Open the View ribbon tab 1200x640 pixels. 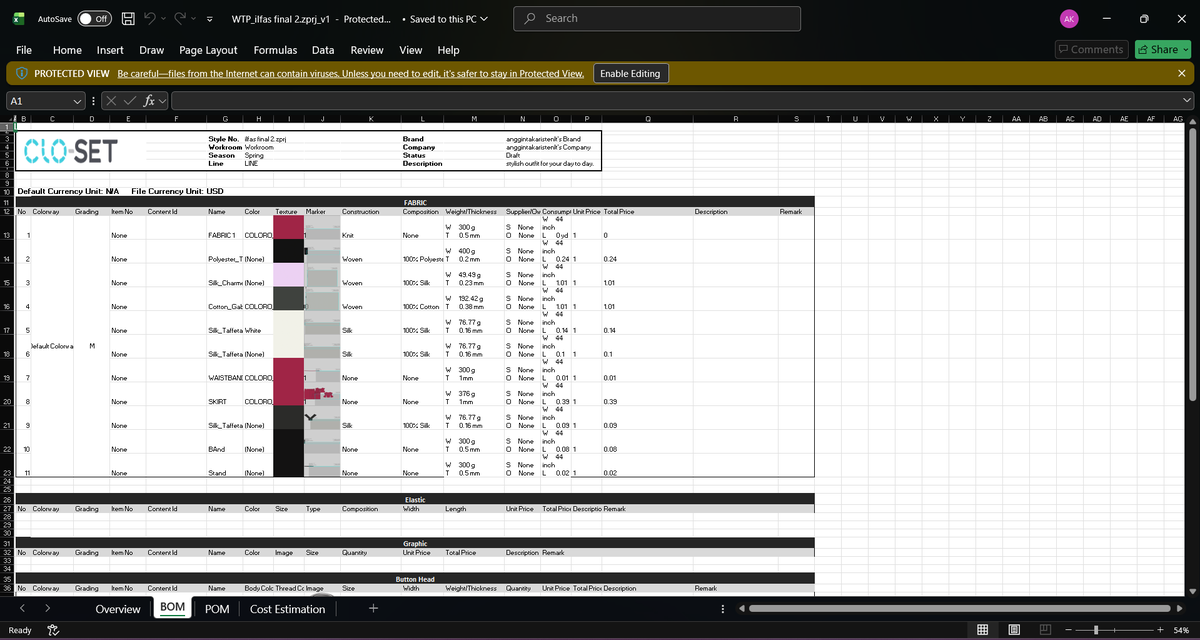(411, 50)
